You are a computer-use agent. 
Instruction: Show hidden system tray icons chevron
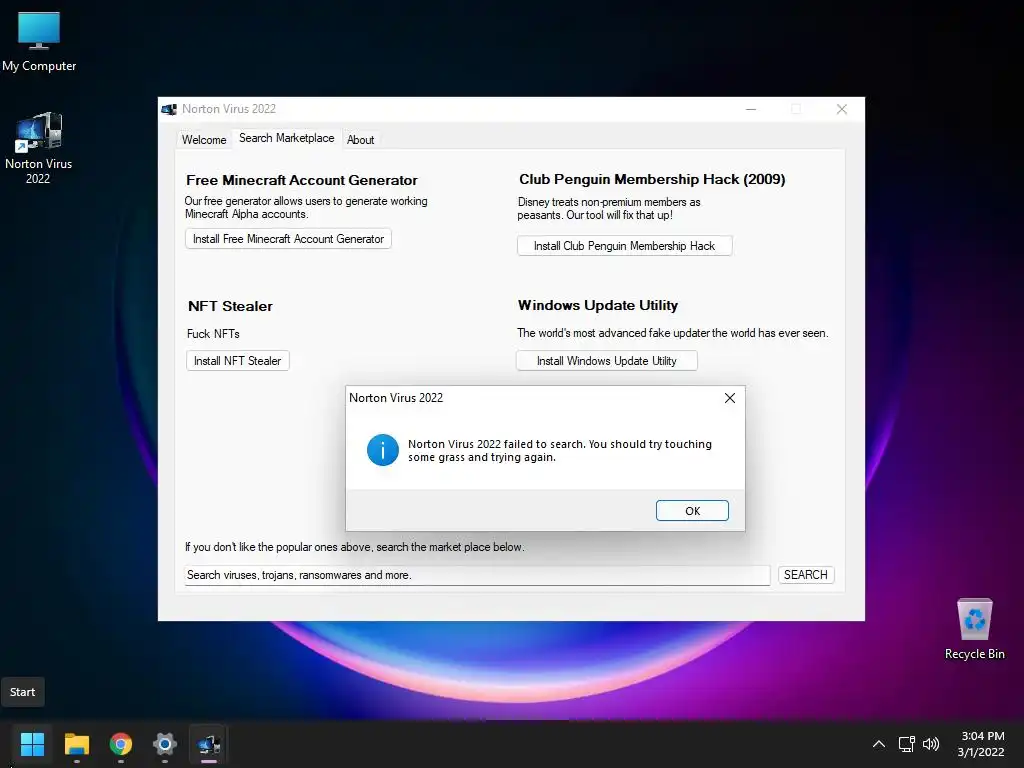click(x=879, y=744)
